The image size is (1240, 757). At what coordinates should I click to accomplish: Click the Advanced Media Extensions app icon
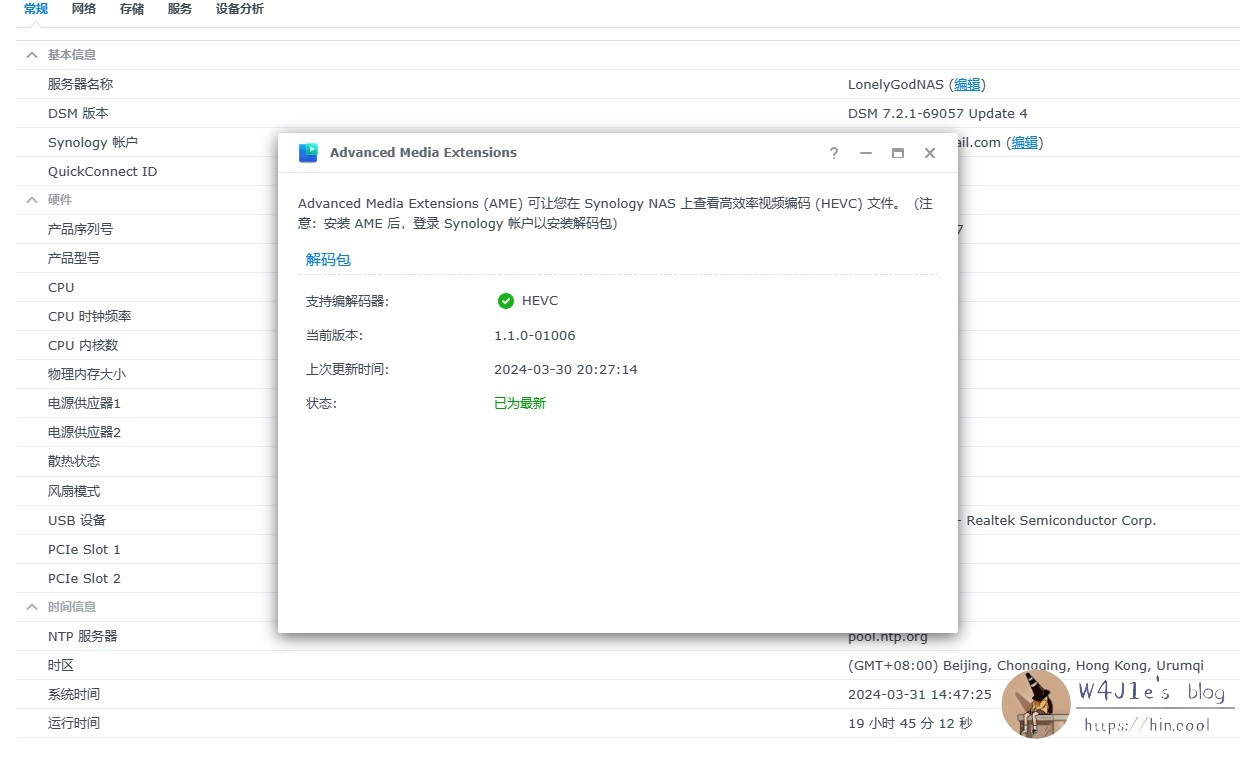click(x=308, y=153)
